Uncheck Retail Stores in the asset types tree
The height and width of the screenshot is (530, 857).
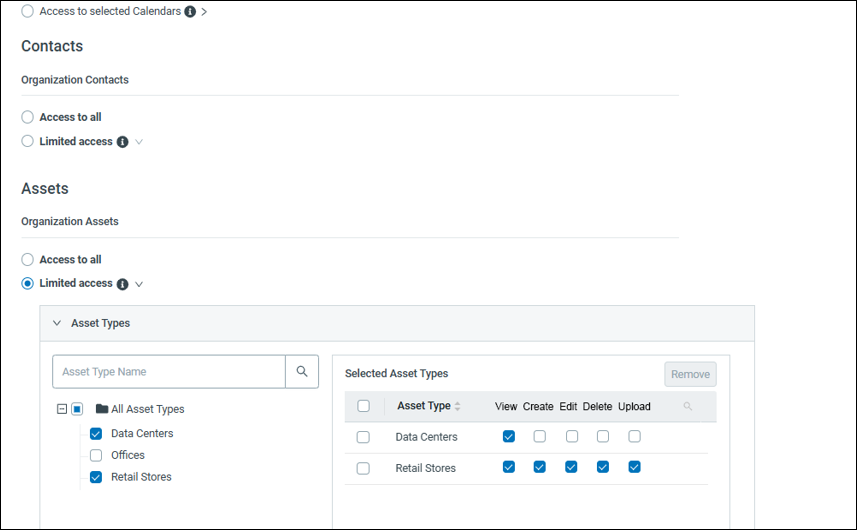(x=96, y=477)
